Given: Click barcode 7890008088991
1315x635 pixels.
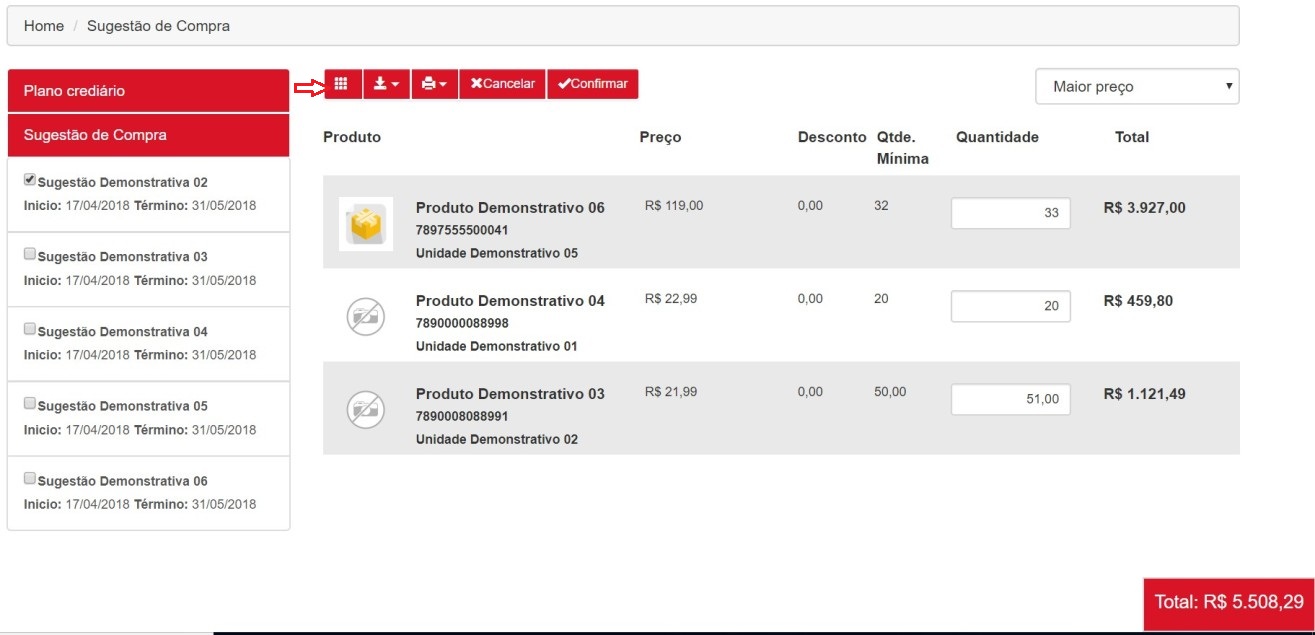Looking at the screenshot, I should click(x=462, y=416).
